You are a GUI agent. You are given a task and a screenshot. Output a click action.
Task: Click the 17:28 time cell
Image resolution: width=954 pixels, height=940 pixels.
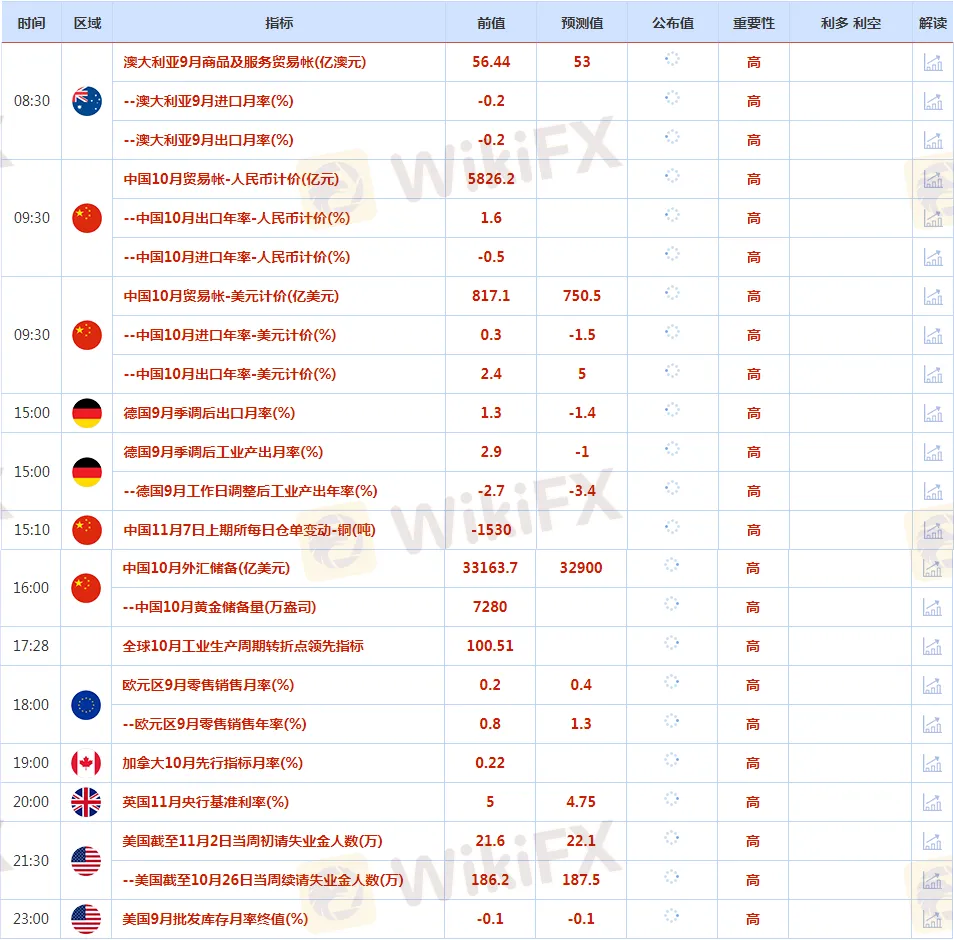click(31, 646)
